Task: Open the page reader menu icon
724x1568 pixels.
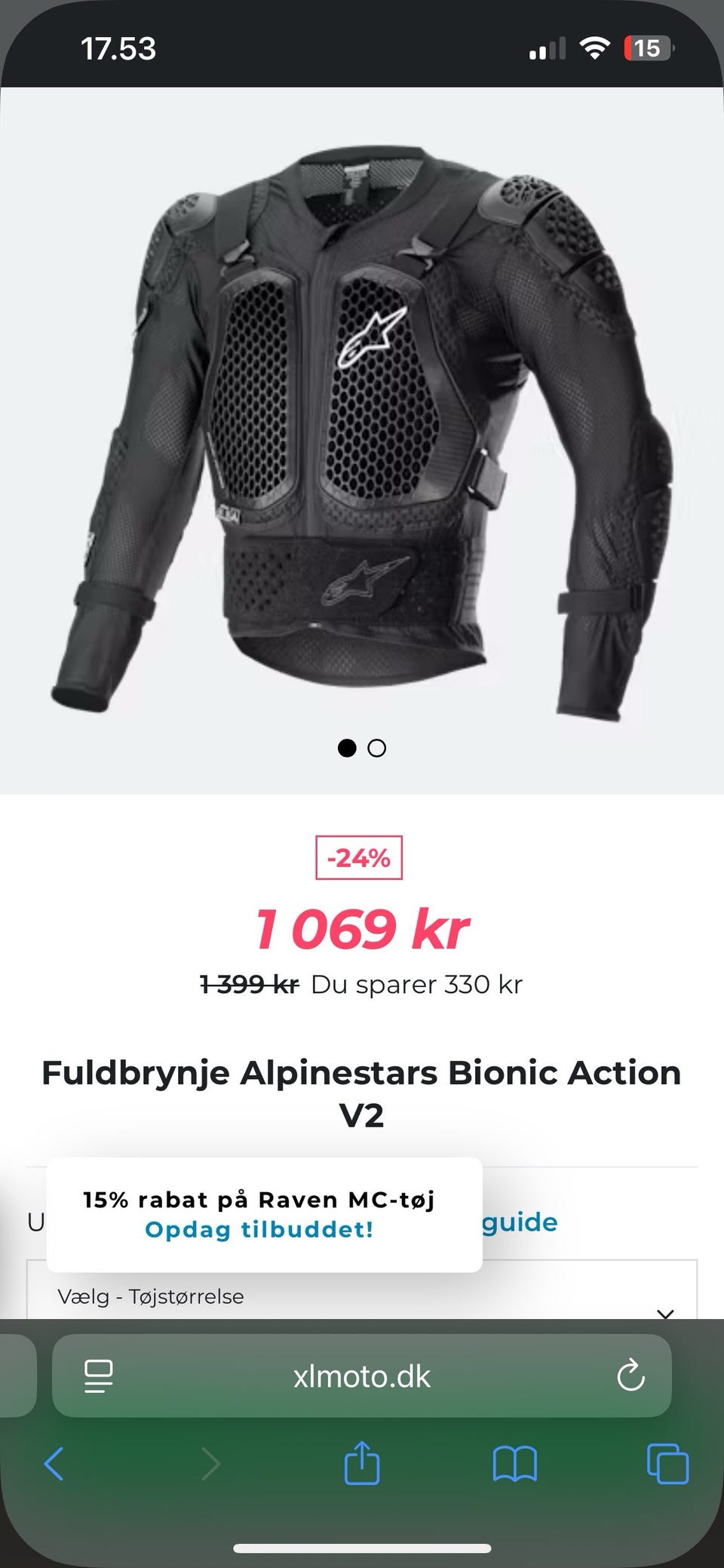Action: click(99, 1376)
